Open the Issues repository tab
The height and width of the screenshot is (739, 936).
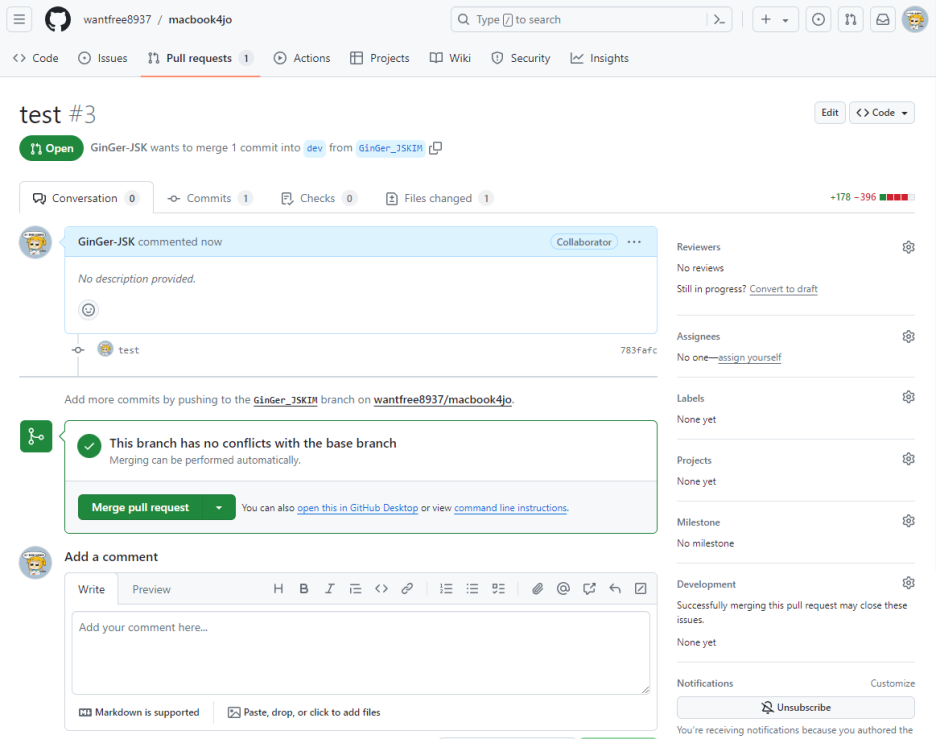pos(103,58)
